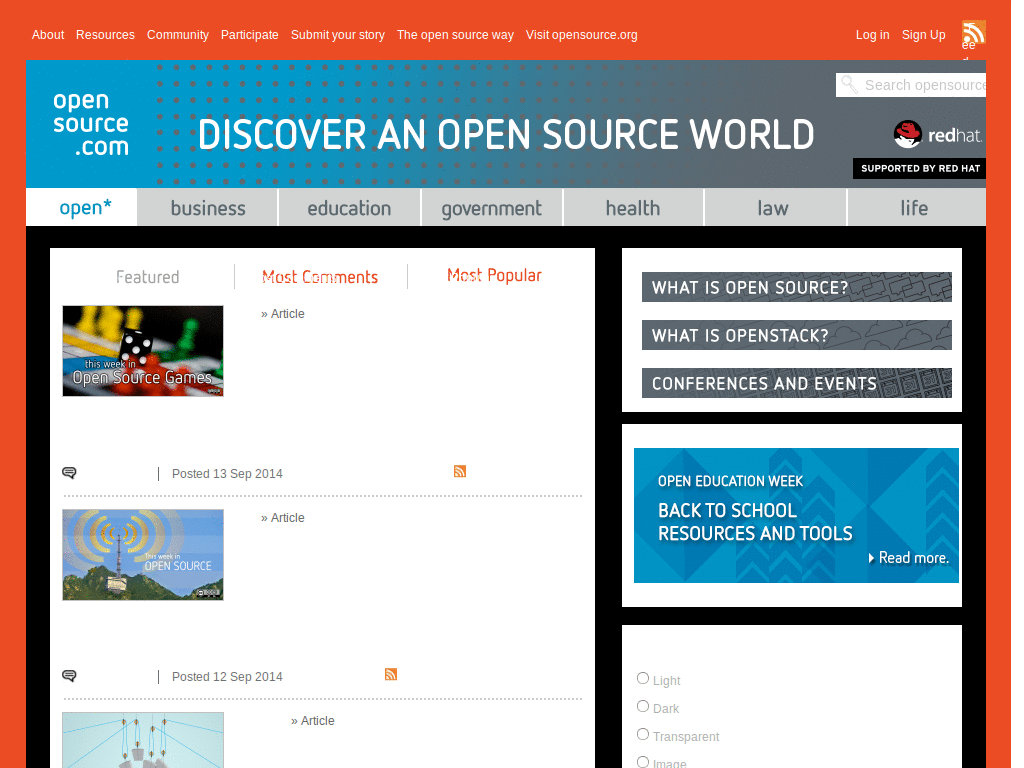
Task: Click the Article label beside Open Source Games thumbnail
Action: click(283, 313)
